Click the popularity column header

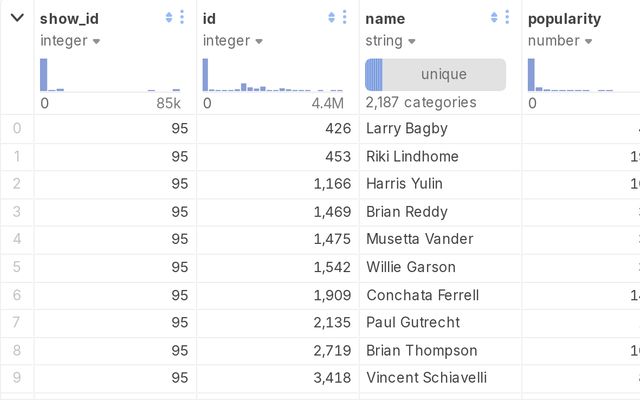[565, 18]
